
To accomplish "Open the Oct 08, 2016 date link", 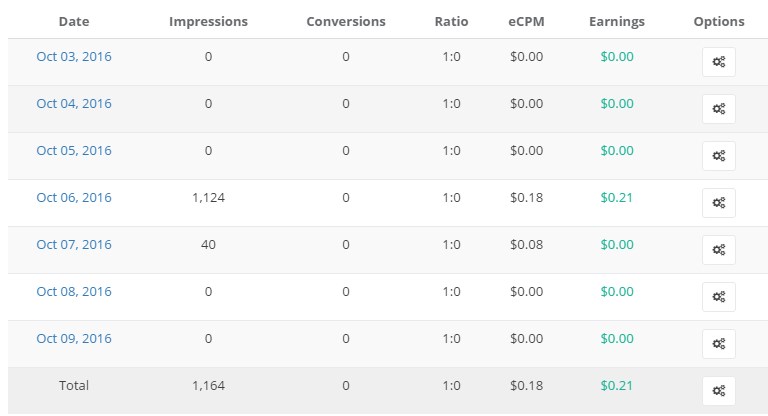I will pos(74,292).
